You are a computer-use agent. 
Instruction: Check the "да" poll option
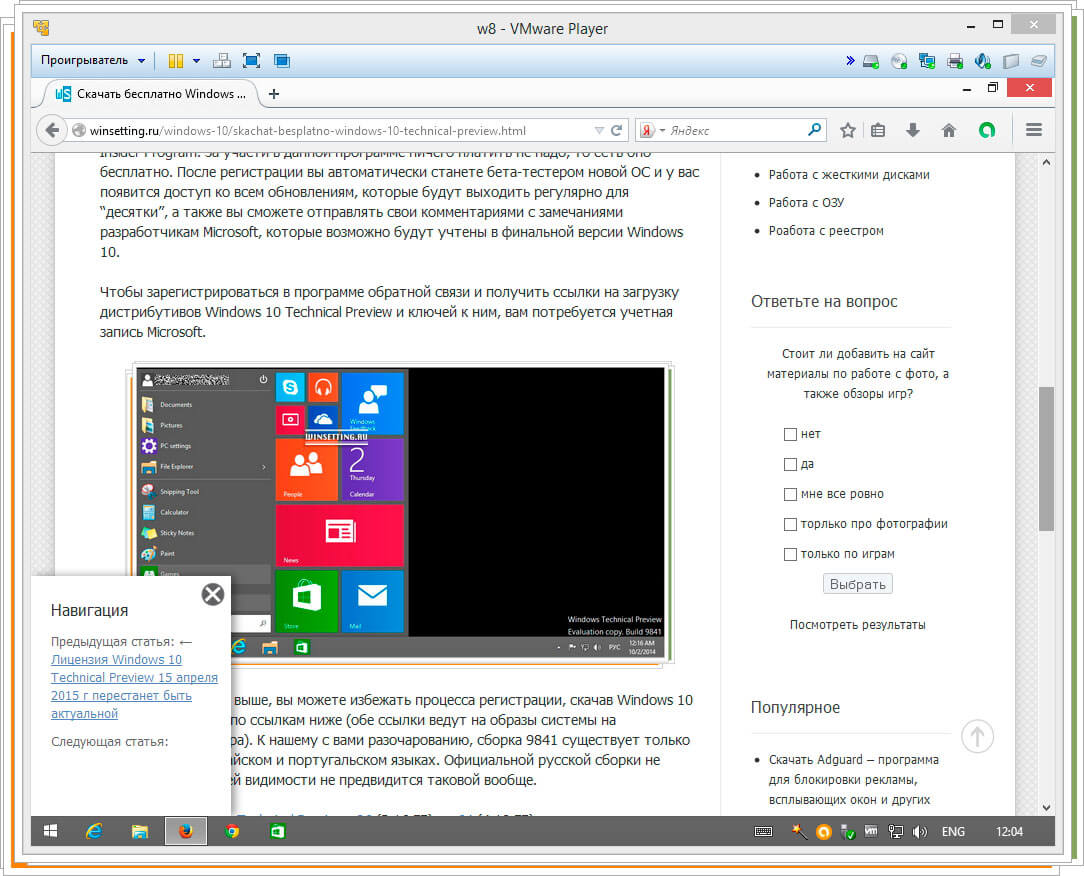coord(790,464)
